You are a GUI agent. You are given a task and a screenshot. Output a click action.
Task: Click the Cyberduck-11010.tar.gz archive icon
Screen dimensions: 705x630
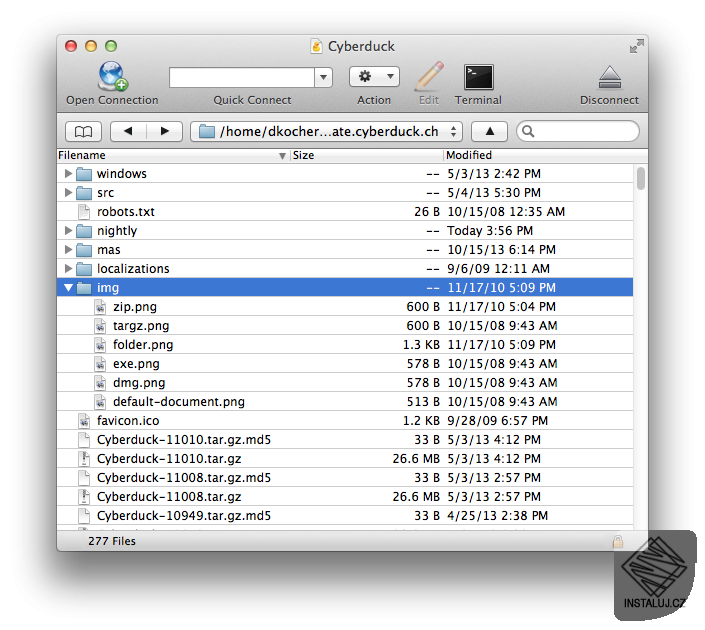(x=84, y=459)
